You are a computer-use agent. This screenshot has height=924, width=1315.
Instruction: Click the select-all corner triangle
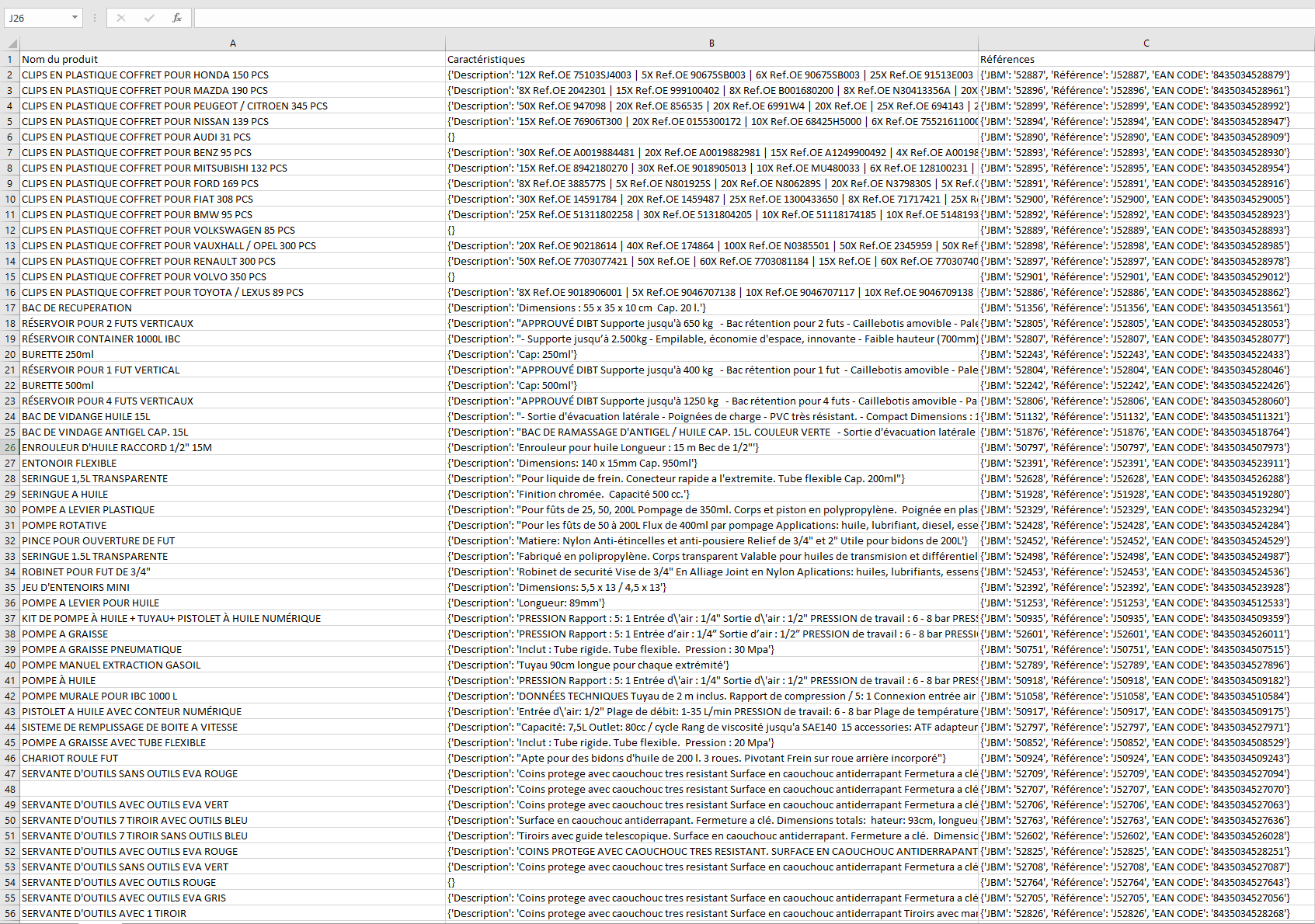[x=12, y=43]
